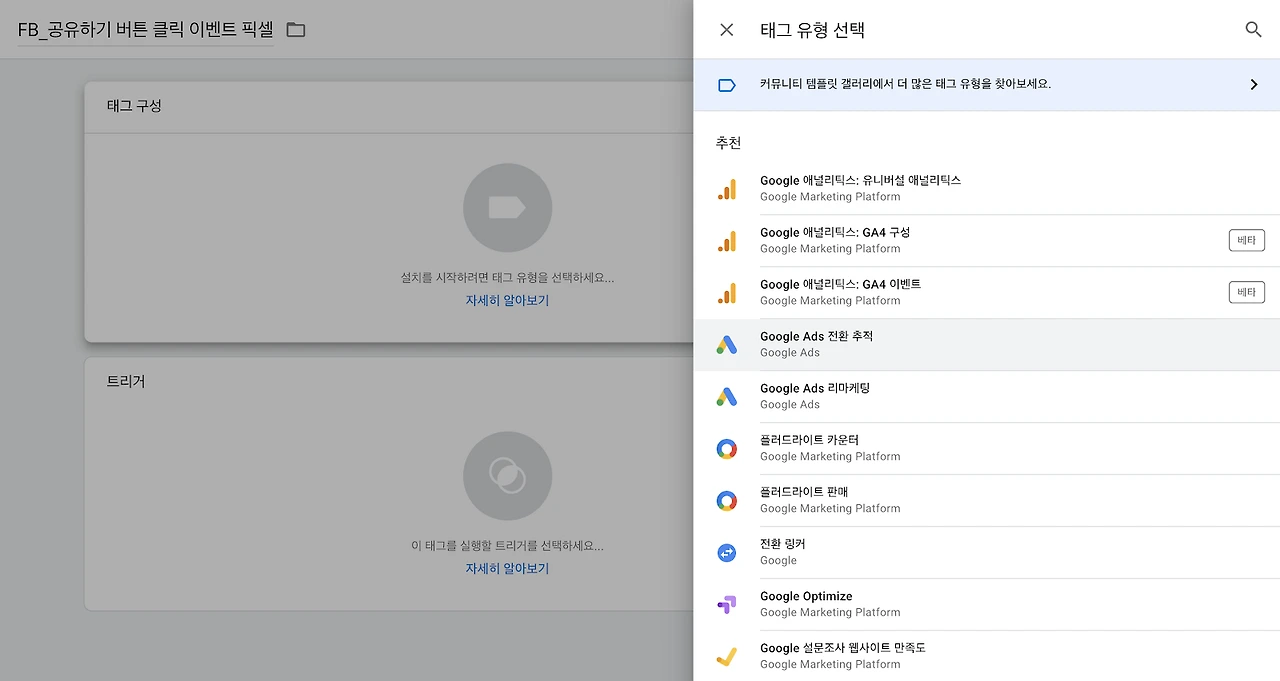Screen dimensions: 1280x681
Task: Expand community template gallery chevron arrow
Action: coord(1254,85)
